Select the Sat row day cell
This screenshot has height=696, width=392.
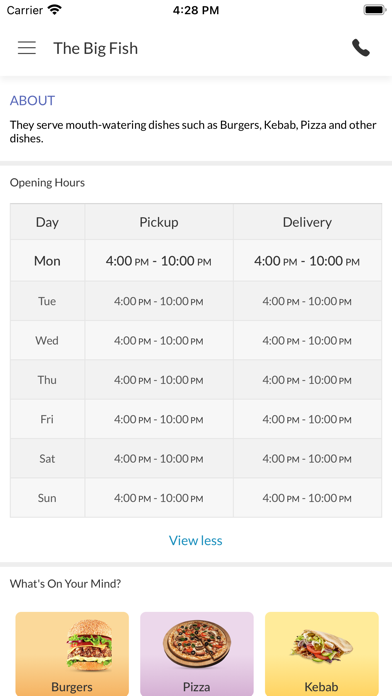[48, 458]
